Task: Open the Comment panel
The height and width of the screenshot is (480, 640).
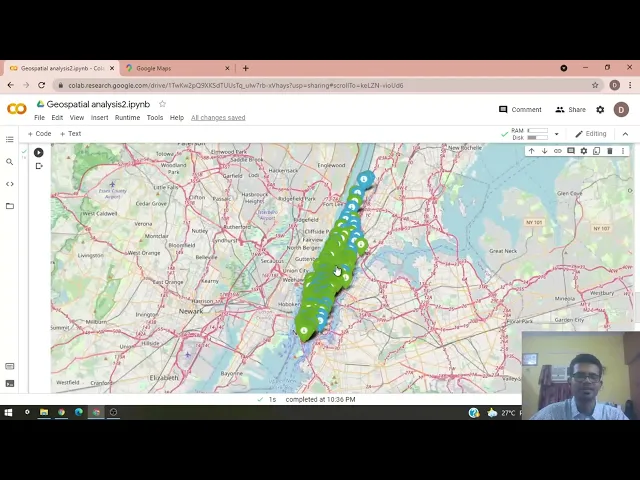Action: pos(520,109)
